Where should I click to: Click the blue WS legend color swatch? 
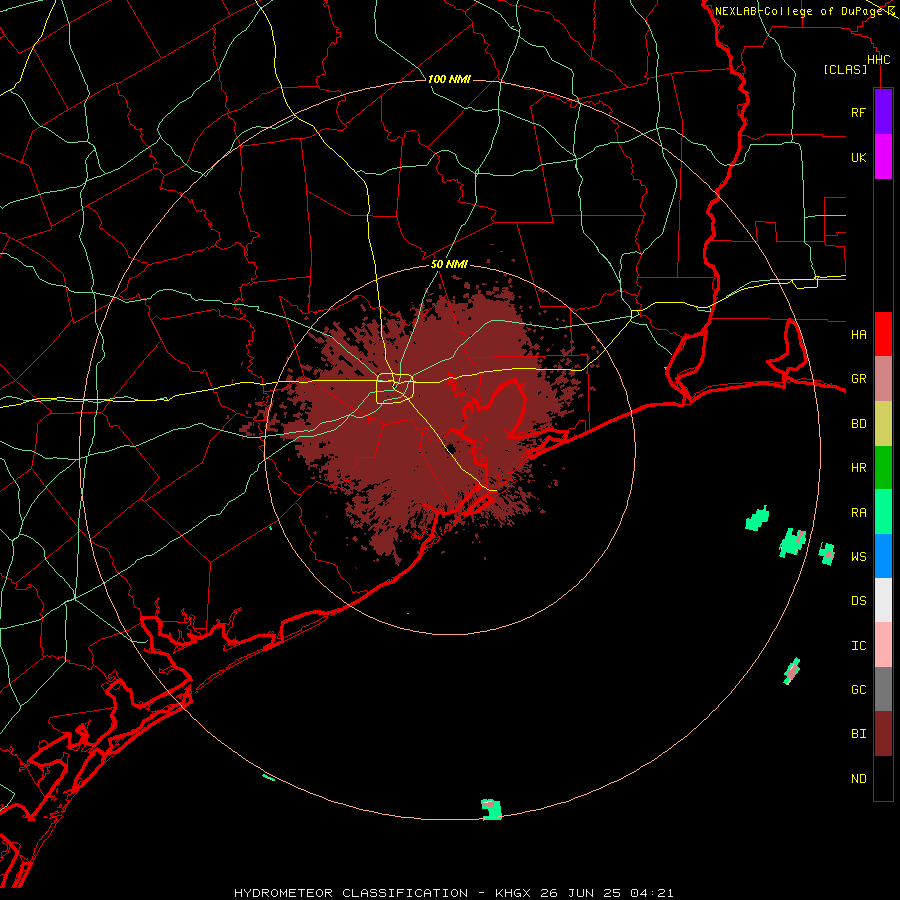(x=883, y=556)
